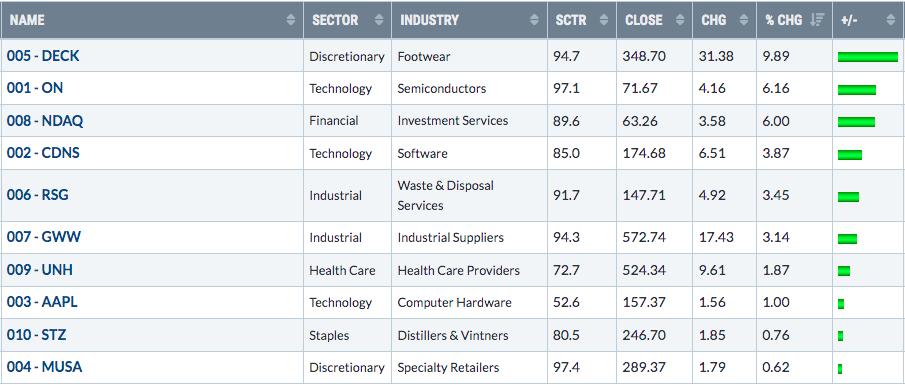The width and height of the screenshot is (905, 385).
Task: Open the 006 - RSG symbol link
Action: (38, 195)
